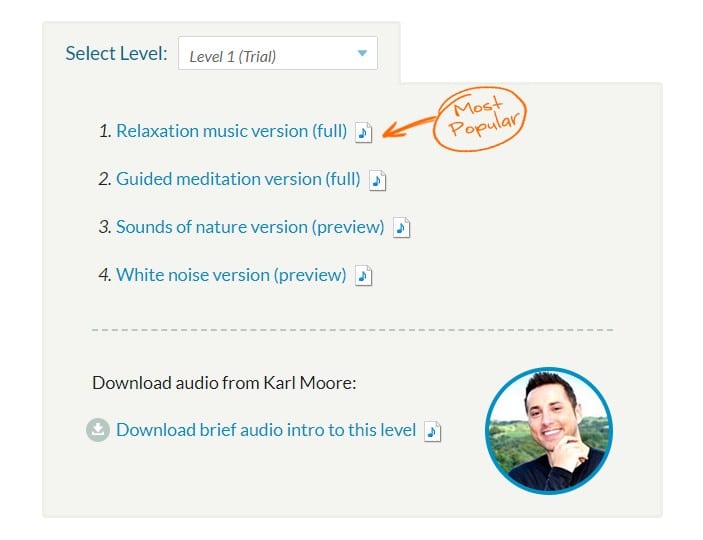Click Karl Moore's circular portrait photo
This screenshot has width=703, height=540.
(549, 431)
